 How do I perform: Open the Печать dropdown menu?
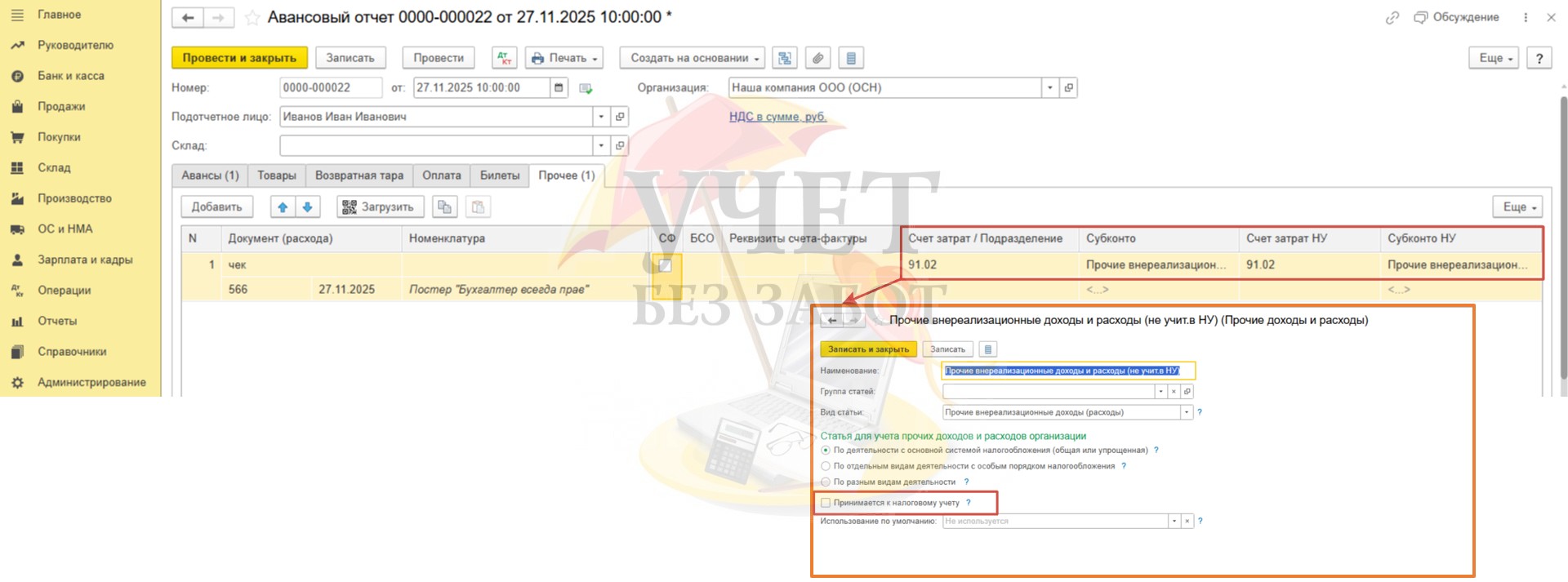click(564, 58)
